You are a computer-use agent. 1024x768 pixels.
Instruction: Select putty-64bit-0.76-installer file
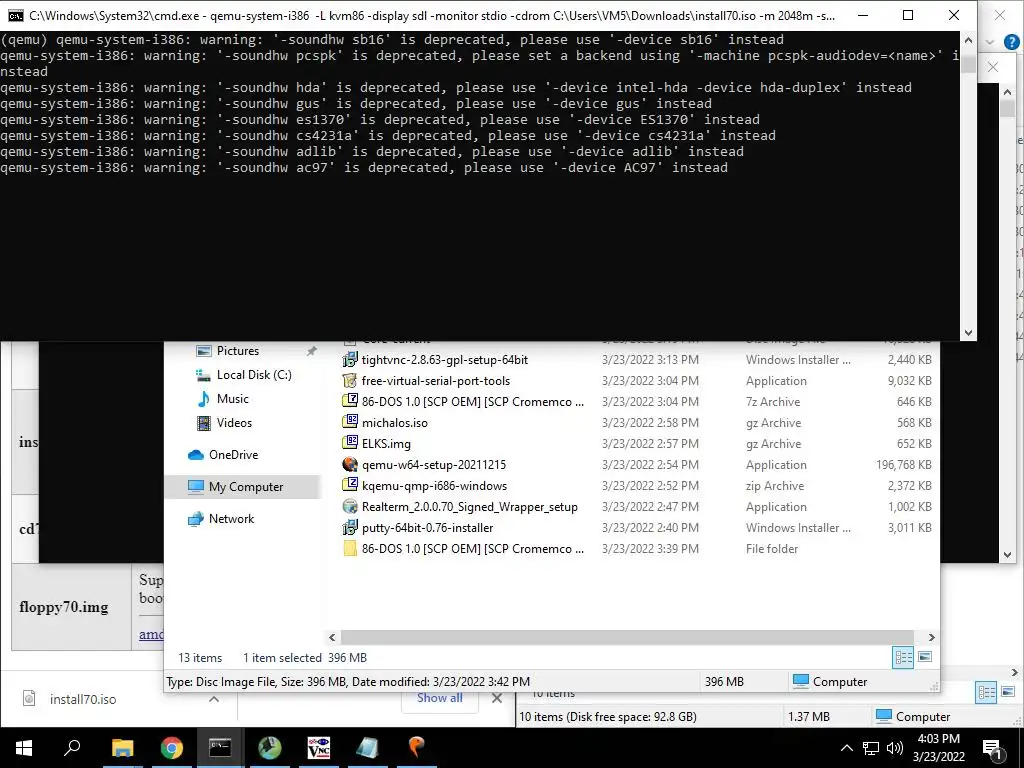[x=419, y=528]
